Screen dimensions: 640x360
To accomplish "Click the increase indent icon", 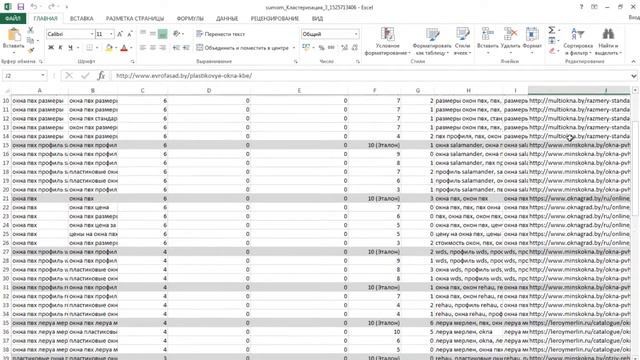I will pyautogui.click(x=186, y=48).
